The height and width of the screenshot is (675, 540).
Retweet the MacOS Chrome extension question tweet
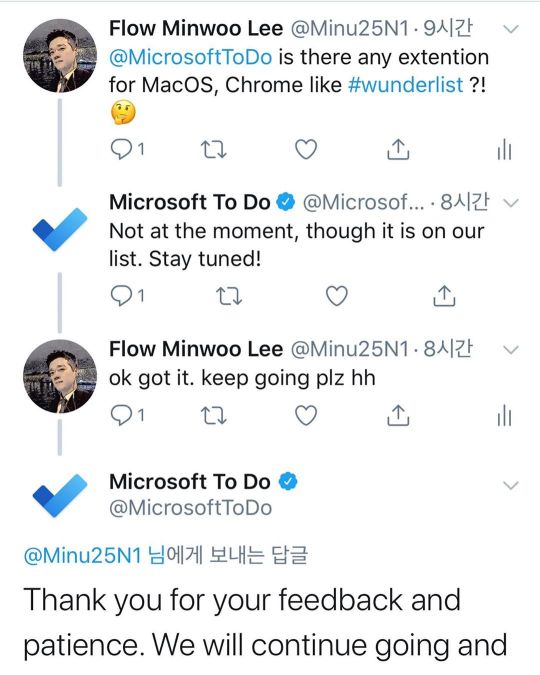[214, 149]
